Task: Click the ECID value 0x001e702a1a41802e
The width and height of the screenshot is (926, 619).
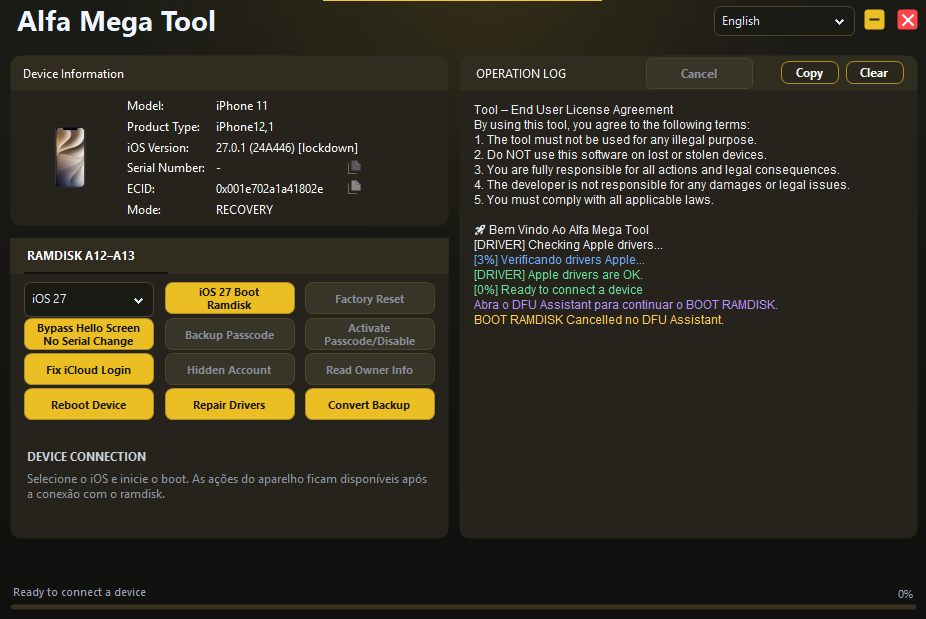Action: [x=269, y=189]
